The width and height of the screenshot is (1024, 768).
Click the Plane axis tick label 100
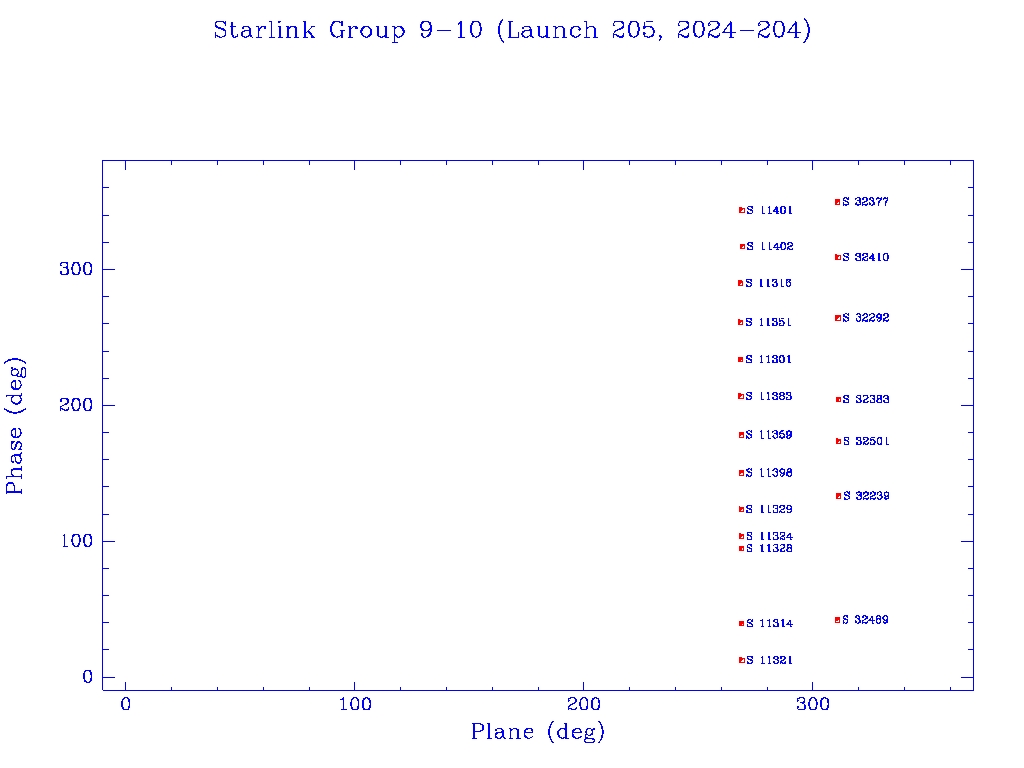pos(355,704)
